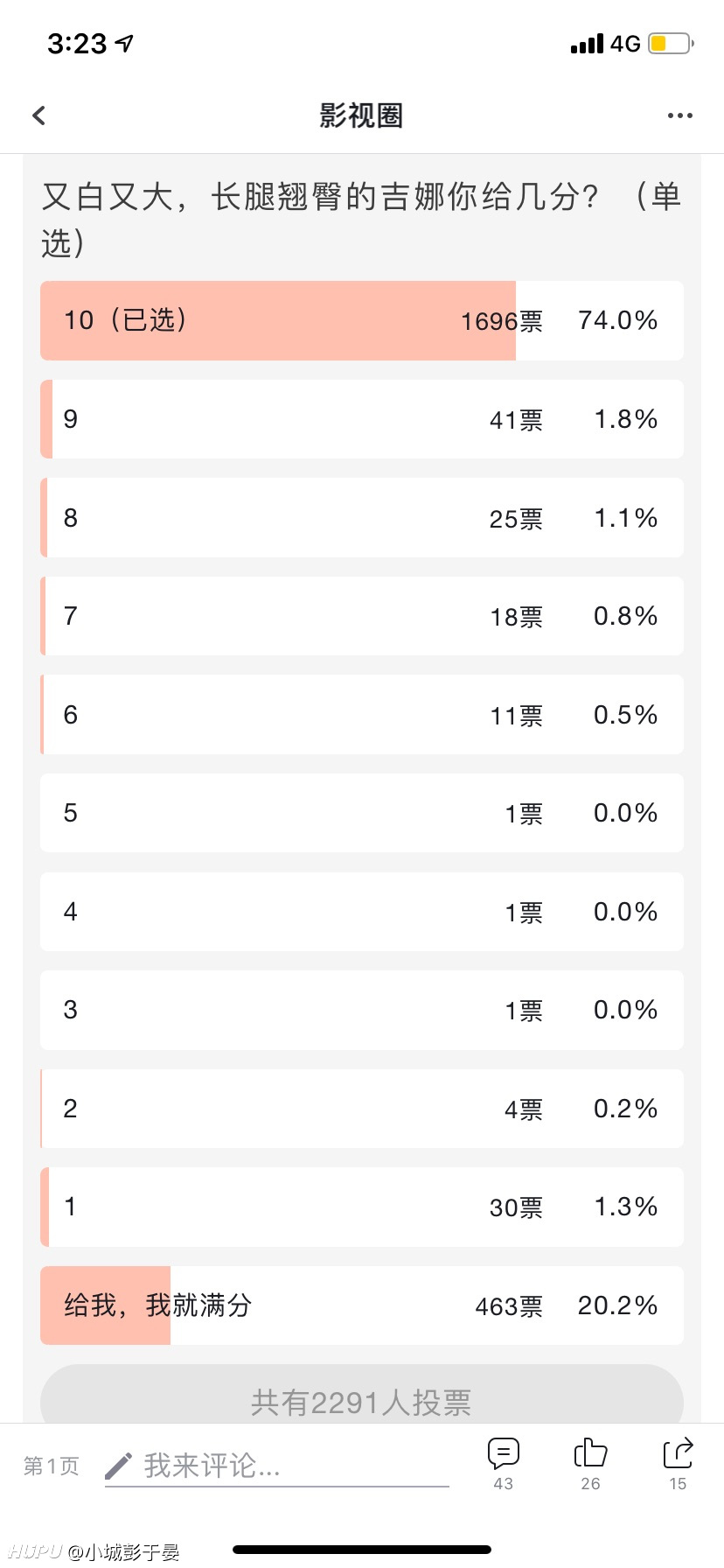Tap the share arrow icon
The image size is (724, 1568).
pyautogui.click(x=678, y=1453)
